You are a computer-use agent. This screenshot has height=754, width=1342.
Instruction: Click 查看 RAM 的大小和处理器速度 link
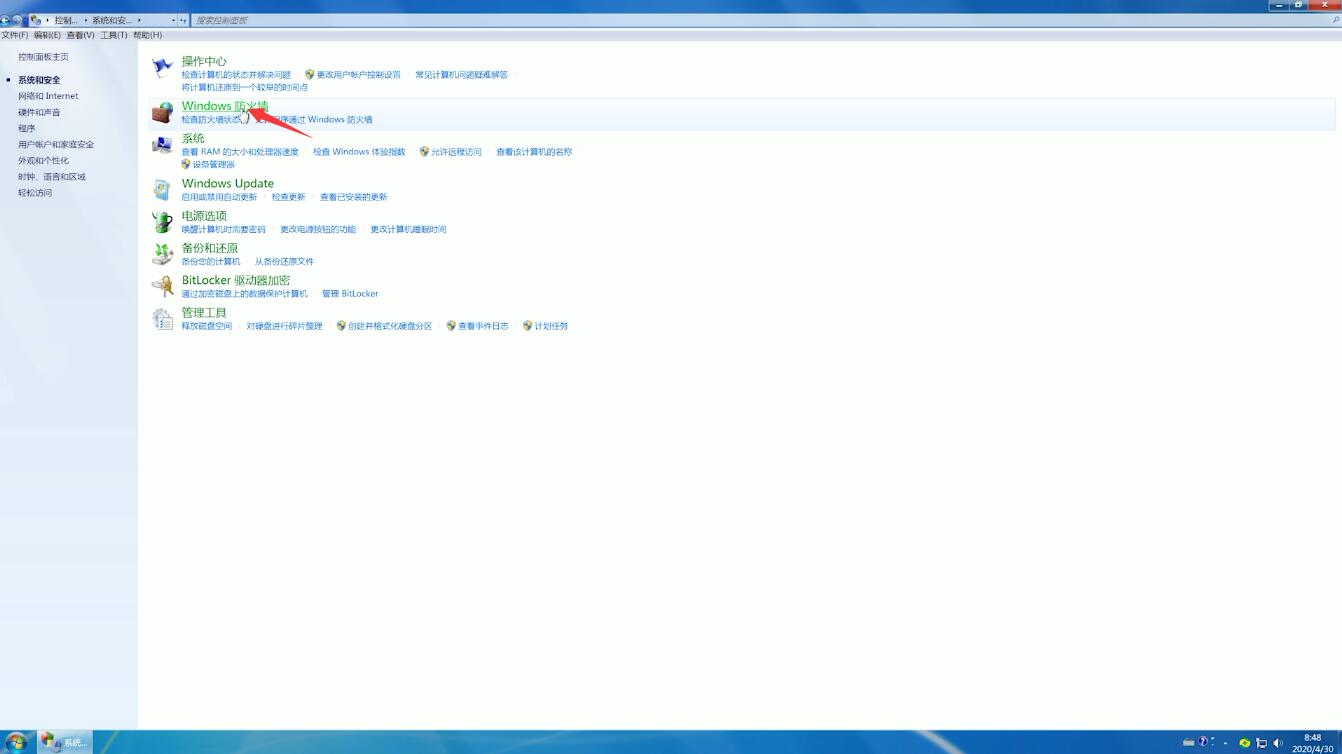tap(240, 152)
